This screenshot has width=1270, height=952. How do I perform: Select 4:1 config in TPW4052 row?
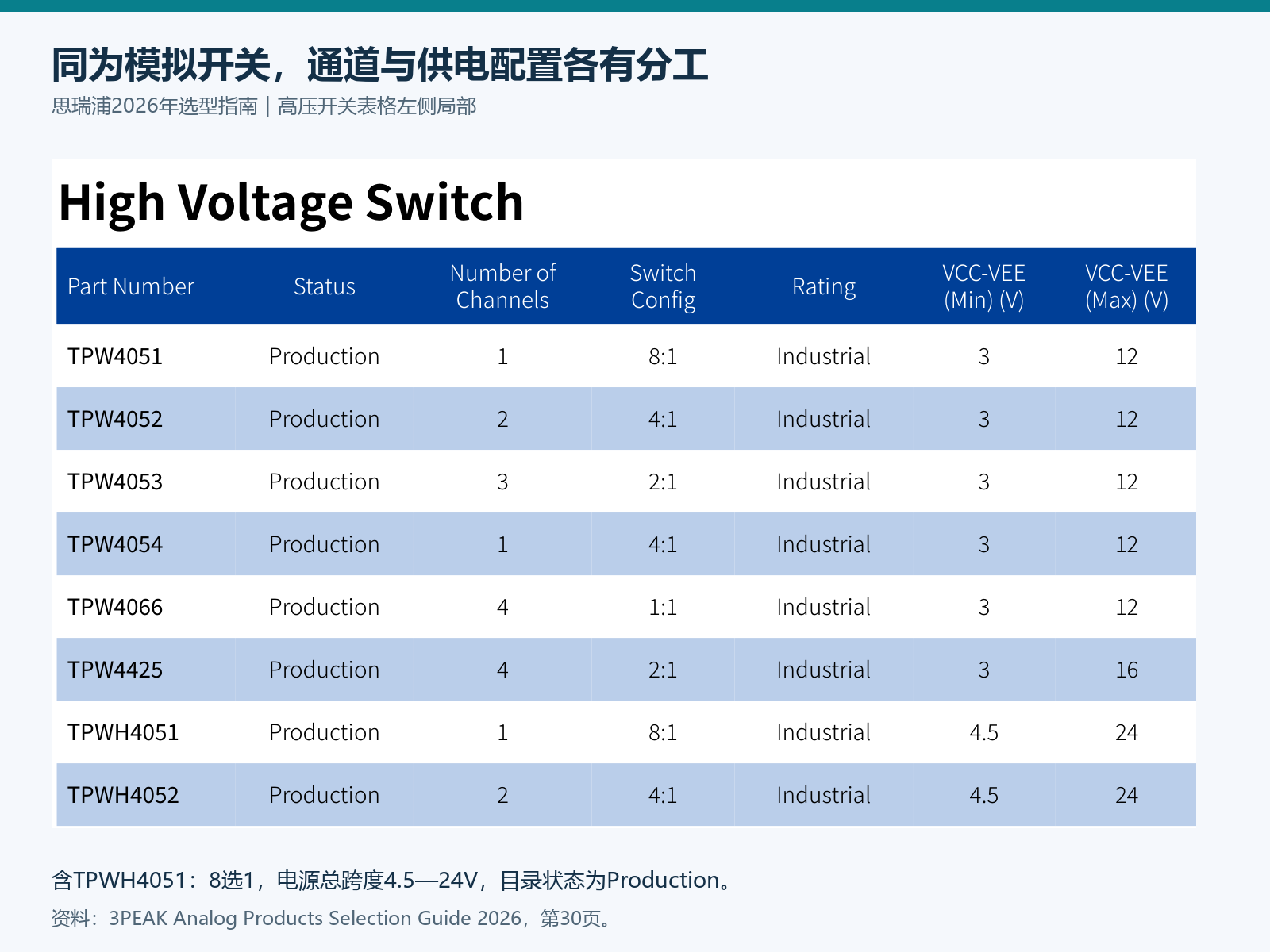click(x=663, y=419)
